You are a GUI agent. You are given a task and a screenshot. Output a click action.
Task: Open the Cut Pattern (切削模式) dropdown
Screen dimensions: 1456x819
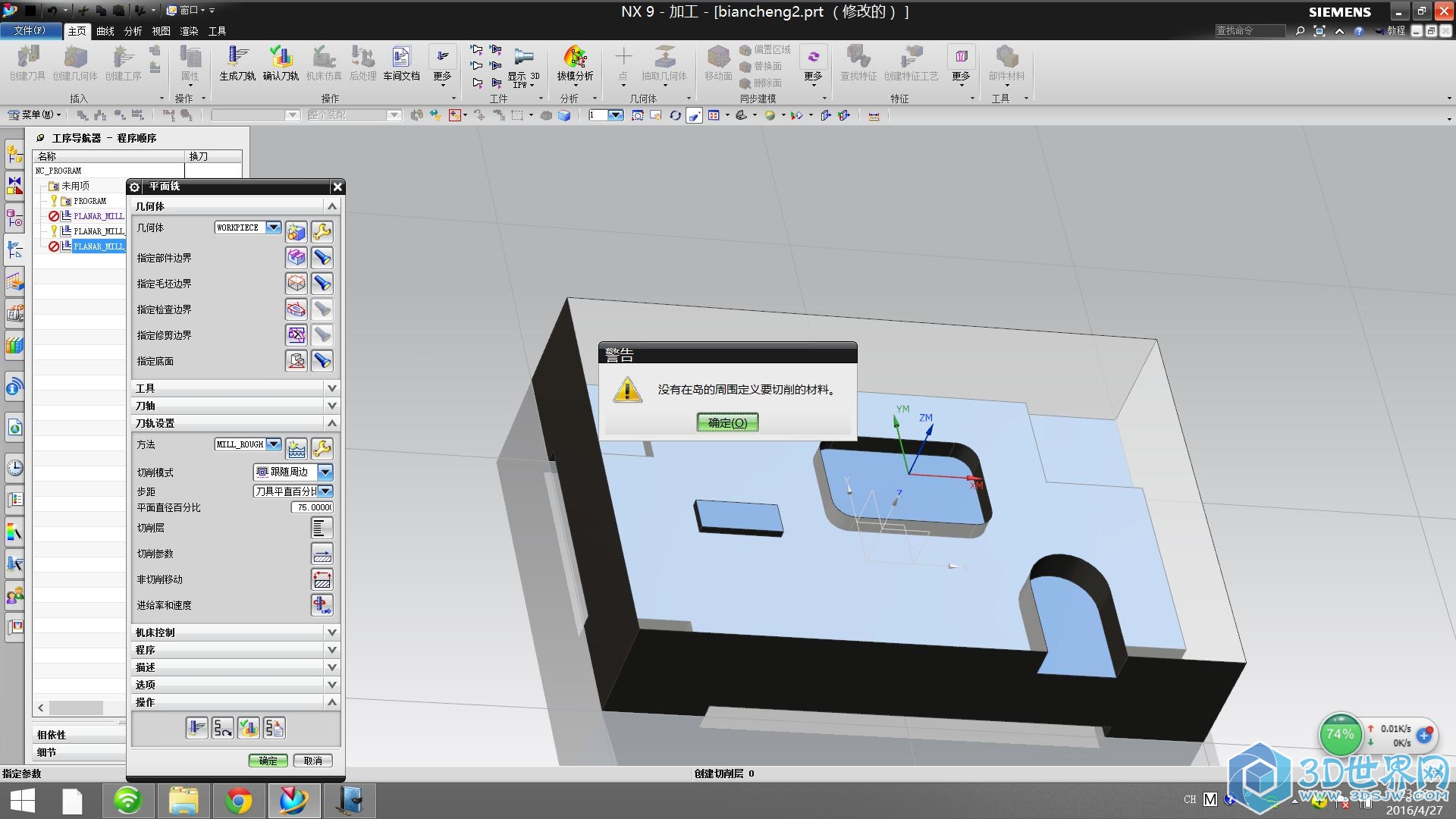point(325,472)
